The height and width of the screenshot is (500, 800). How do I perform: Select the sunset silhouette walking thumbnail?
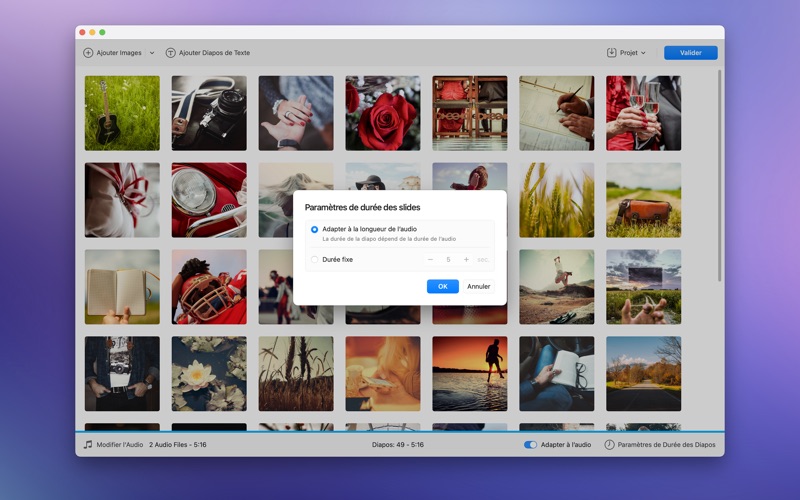[x=470, y=373]
